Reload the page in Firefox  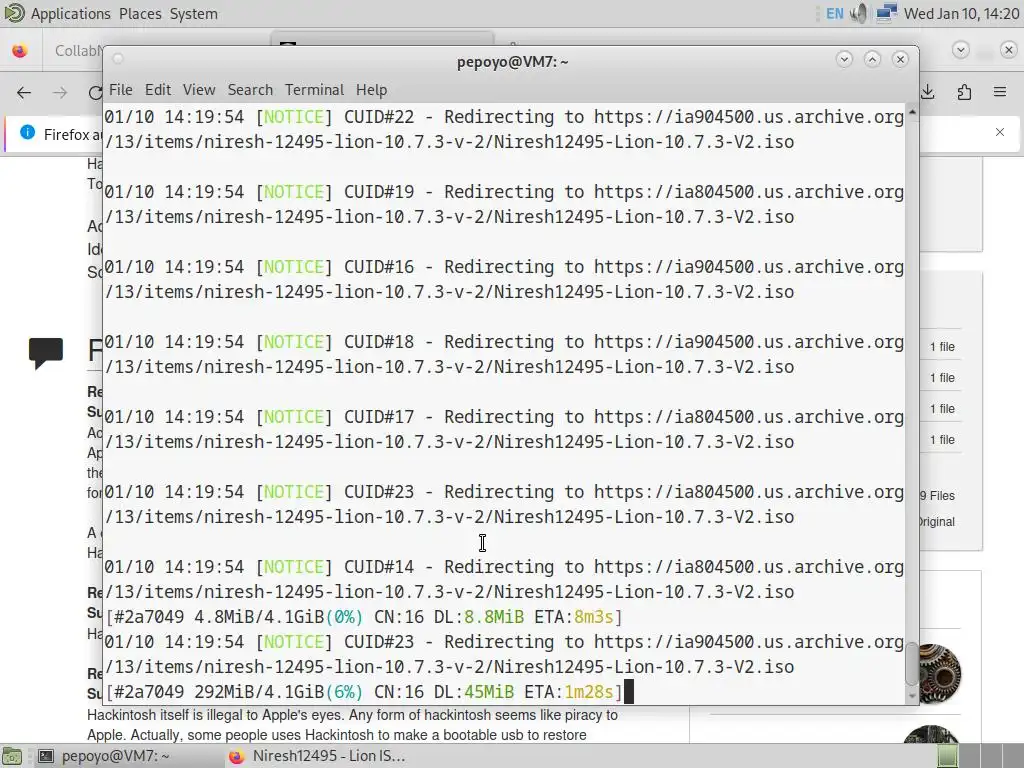tap(95, 93)
